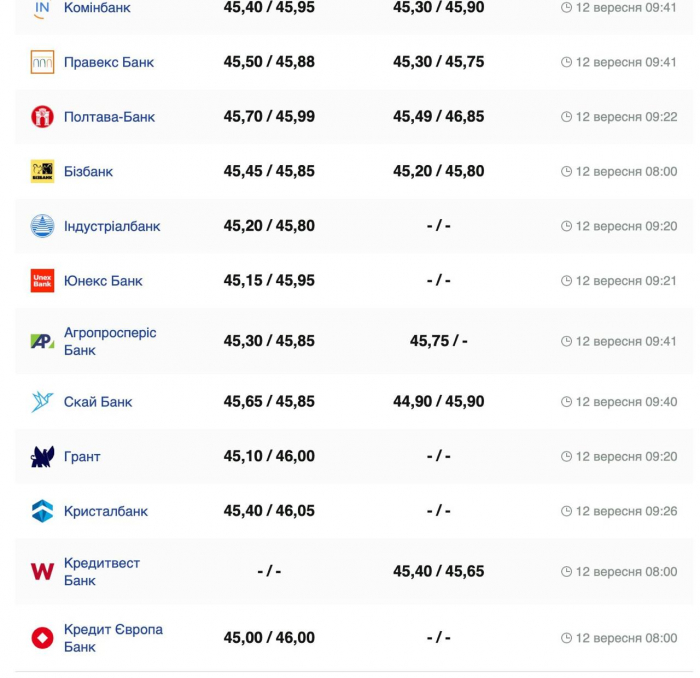The height and width of the screenshot is (678, 700).
Task: Click the Скай Банк bird logo
Action: tap(42, 402)
